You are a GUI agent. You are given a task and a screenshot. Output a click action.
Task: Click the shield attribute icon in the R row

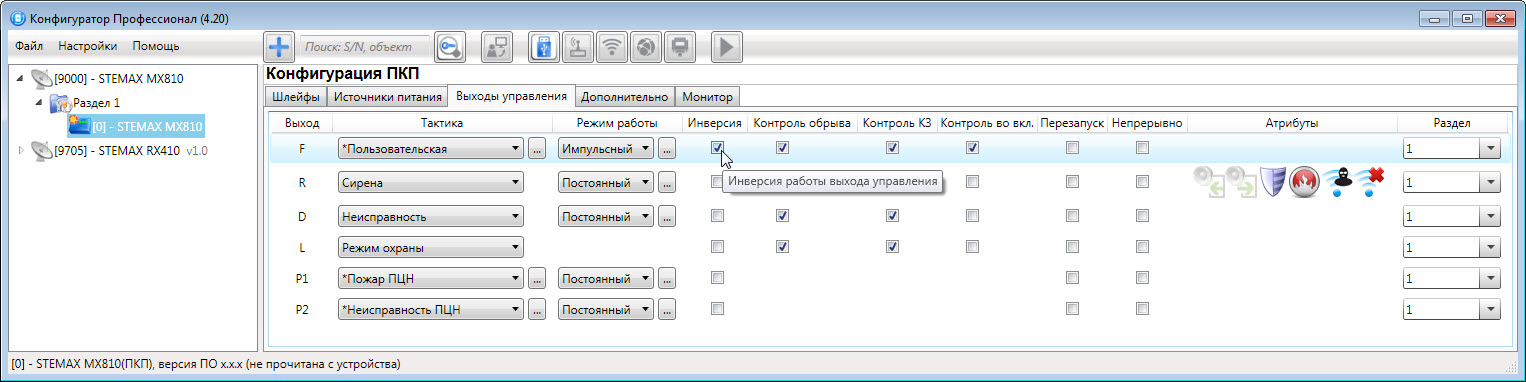click(1272, 183)
